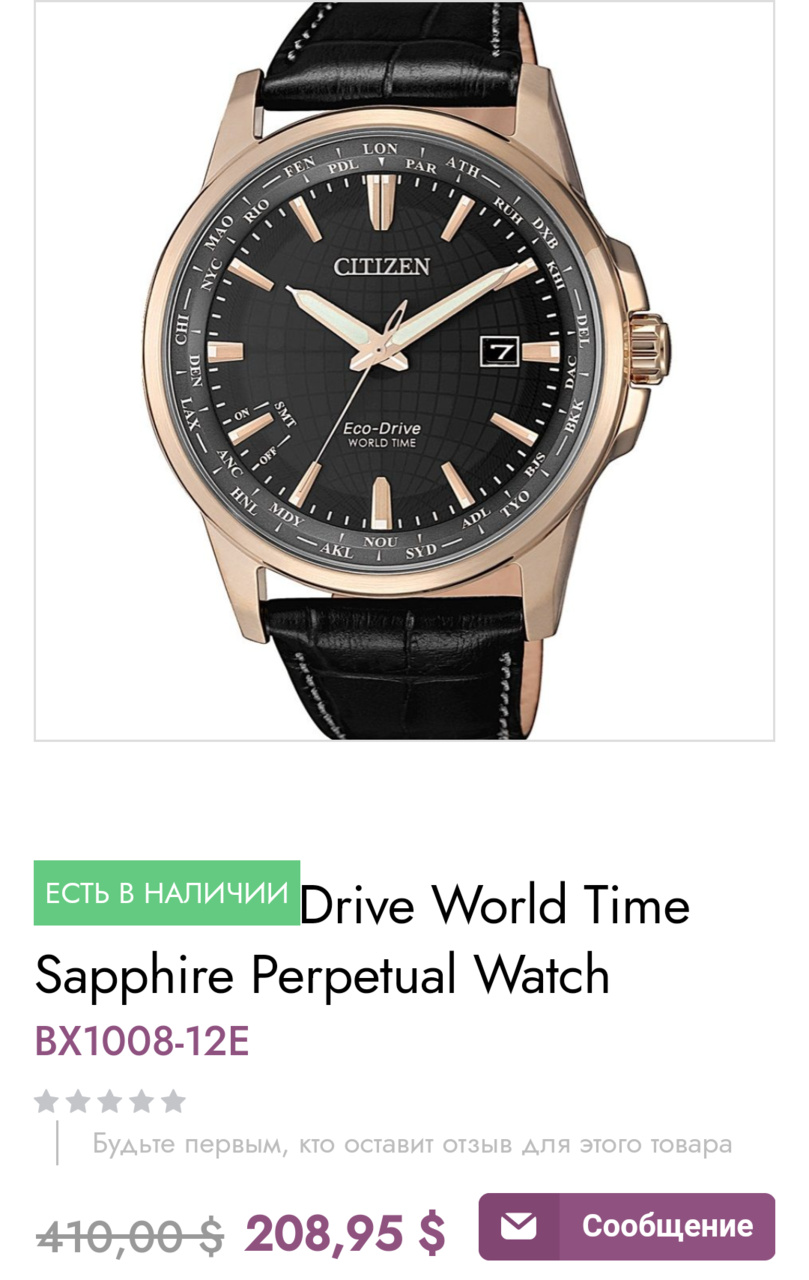Enlarge the Citizen watch product photo
The width and height of the screenshot is (809, 1280).
pyautogui.click(x=404, y=371)
